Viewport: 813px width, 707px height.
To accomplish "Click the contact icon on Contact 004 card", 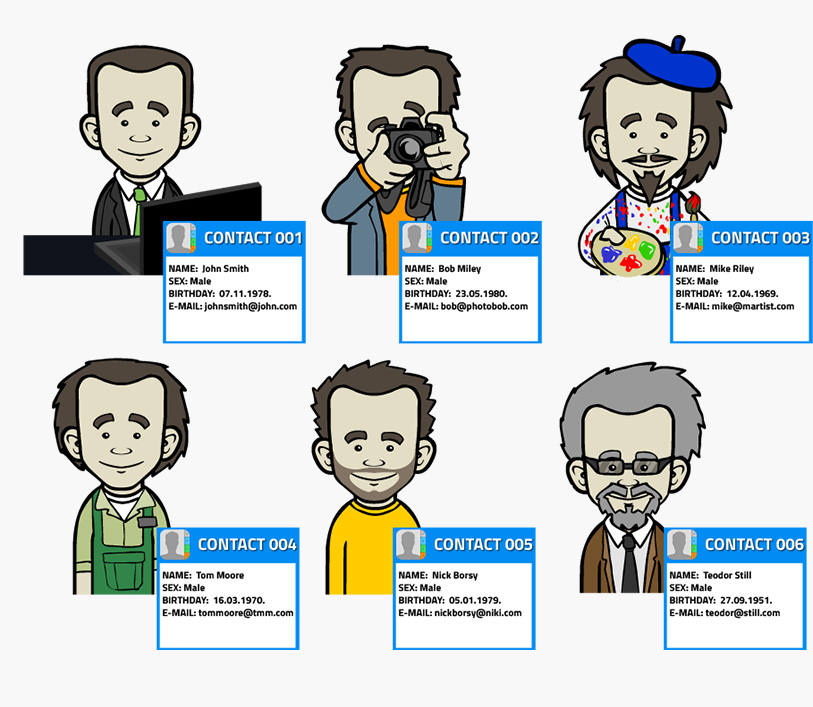I will point(175,544).
